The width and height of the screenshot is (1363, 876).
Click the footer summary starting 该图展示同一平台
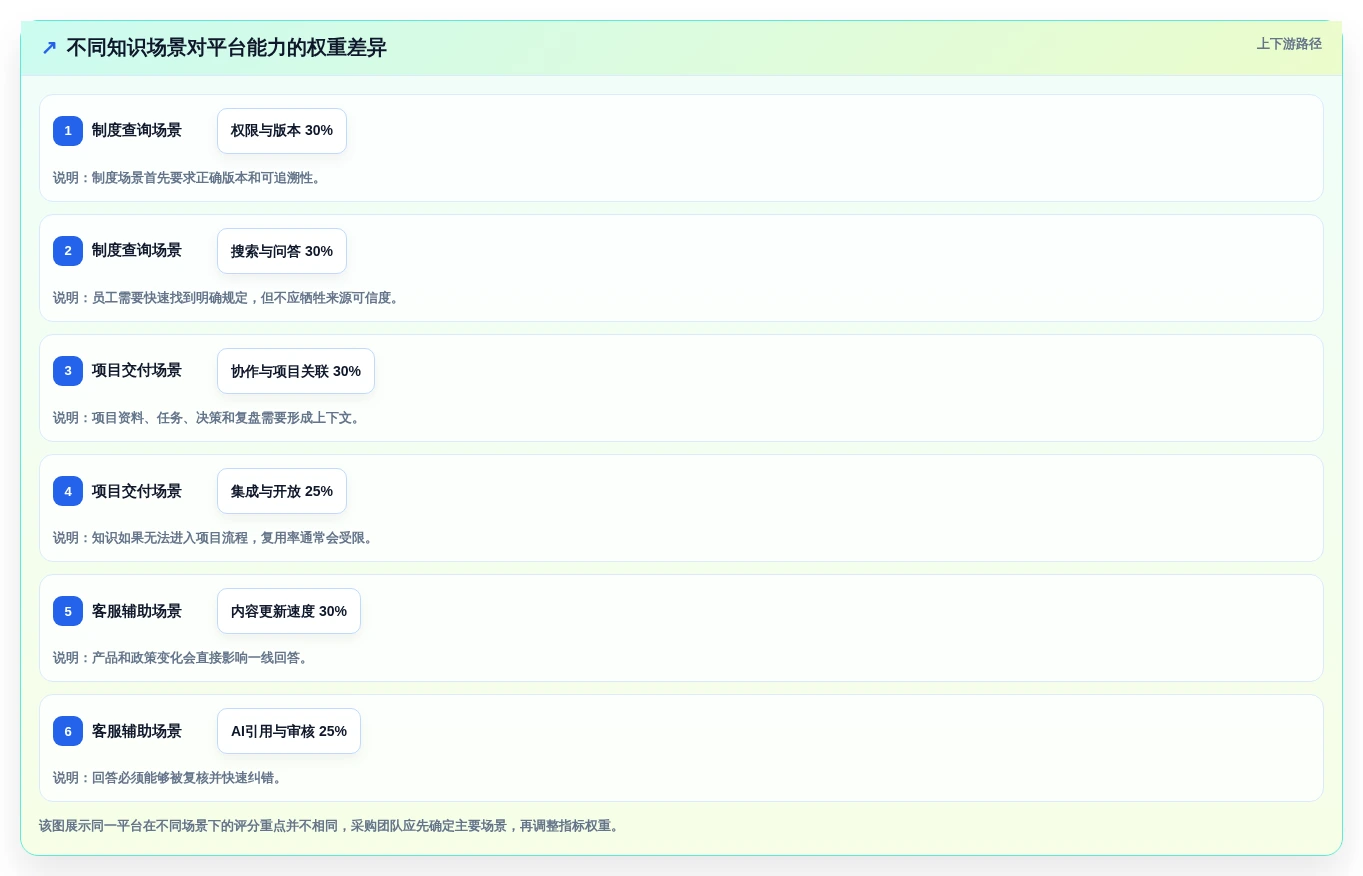[x=331, y=826]
